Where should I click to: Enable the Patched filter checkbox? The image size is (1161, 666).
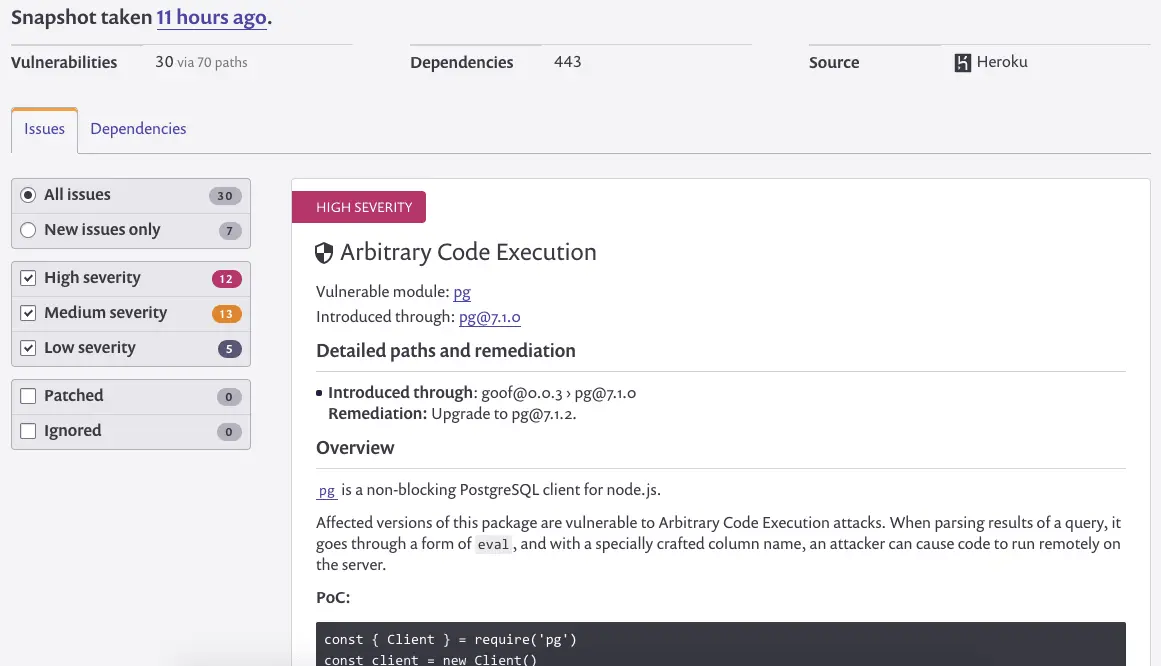[28, 396]
